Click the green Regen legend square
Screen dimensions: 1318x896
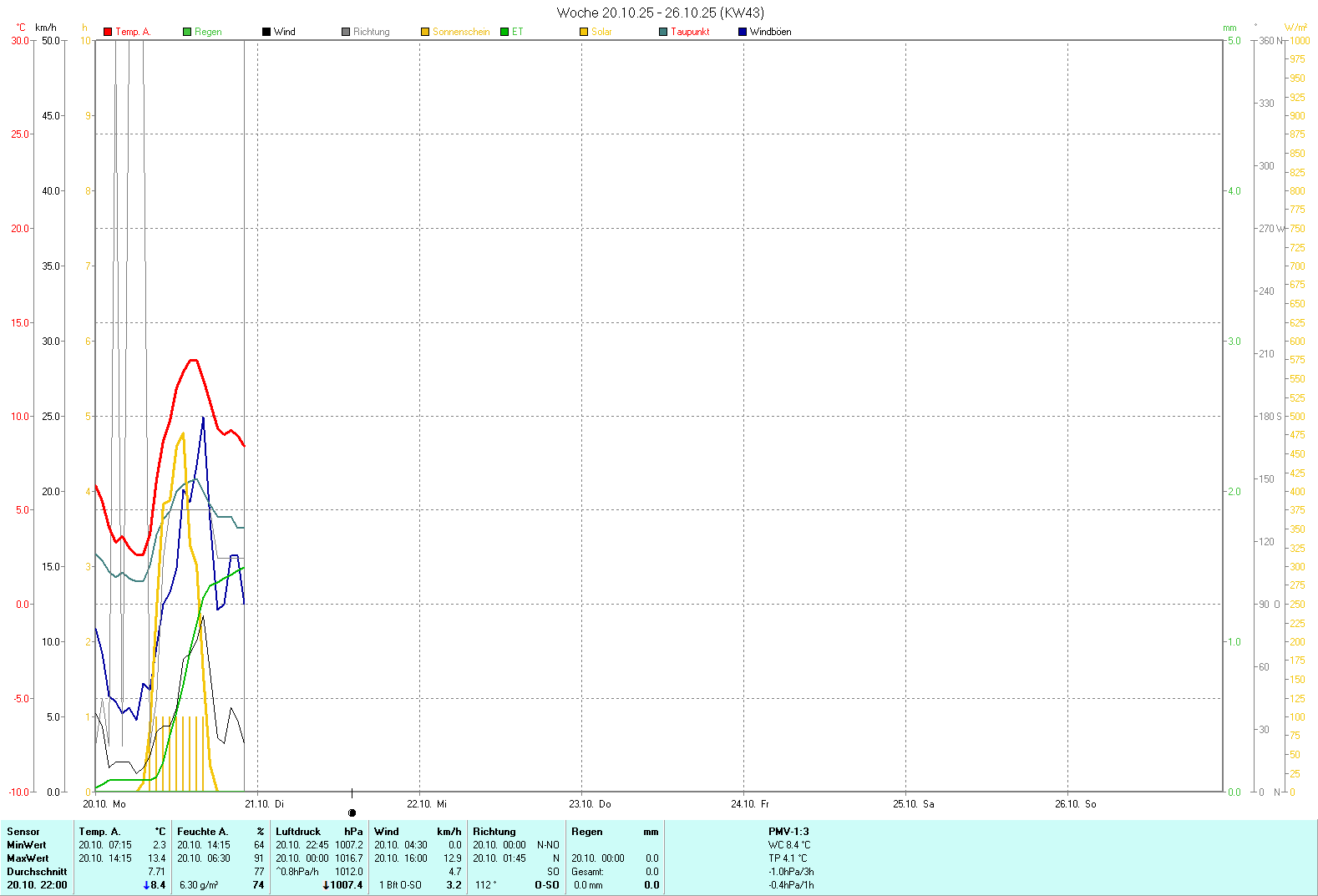(x=187, y=32)
